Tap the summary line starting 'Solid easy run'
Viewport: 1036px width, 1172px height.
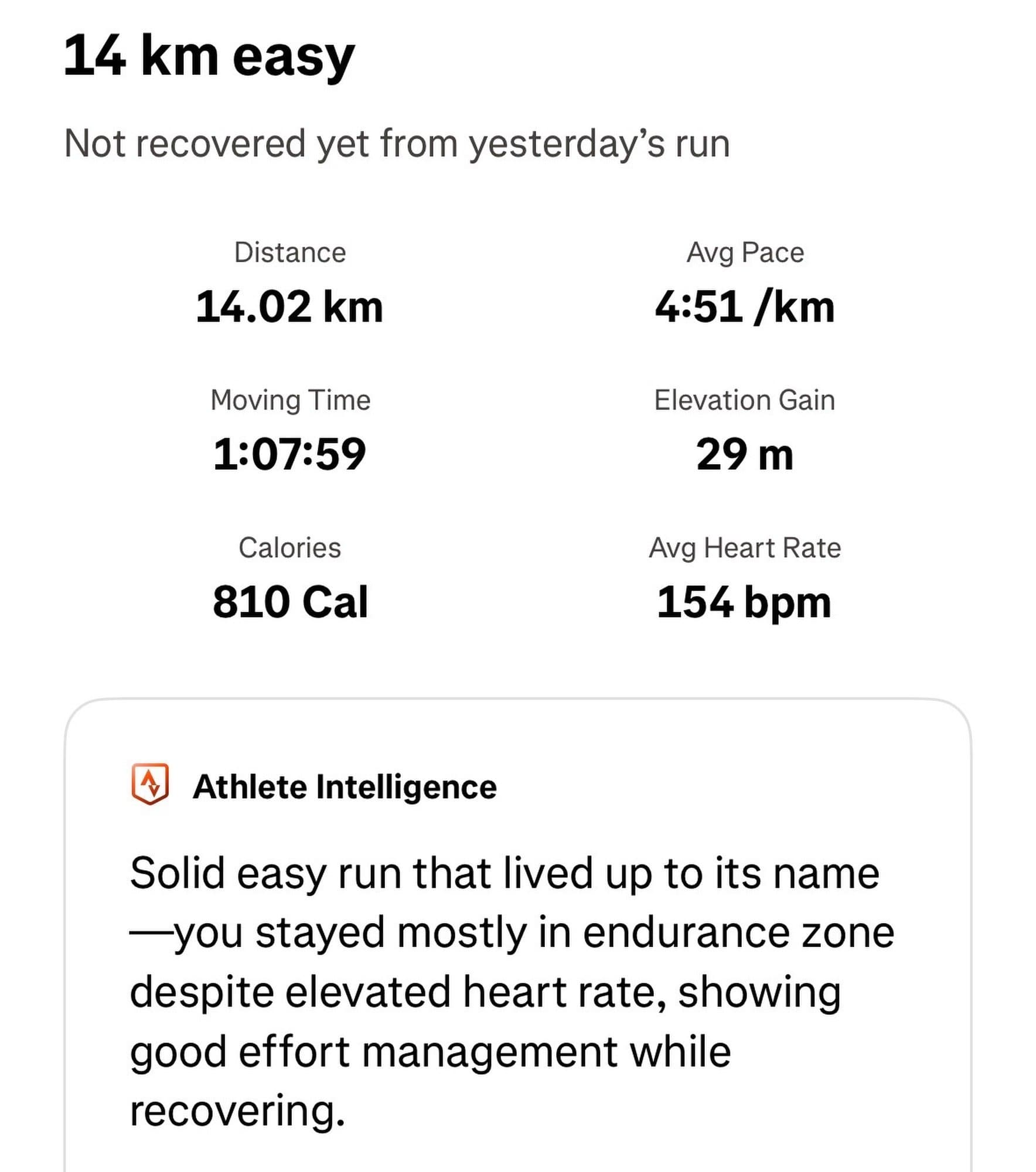(x=504, y=874)
